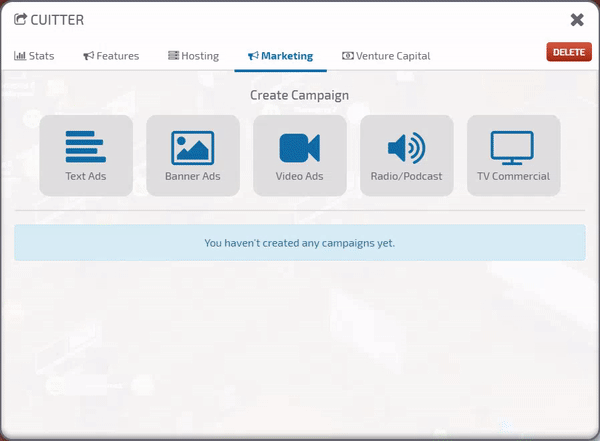Click the "Radio/Podcast" caption text

click(406, 176)
